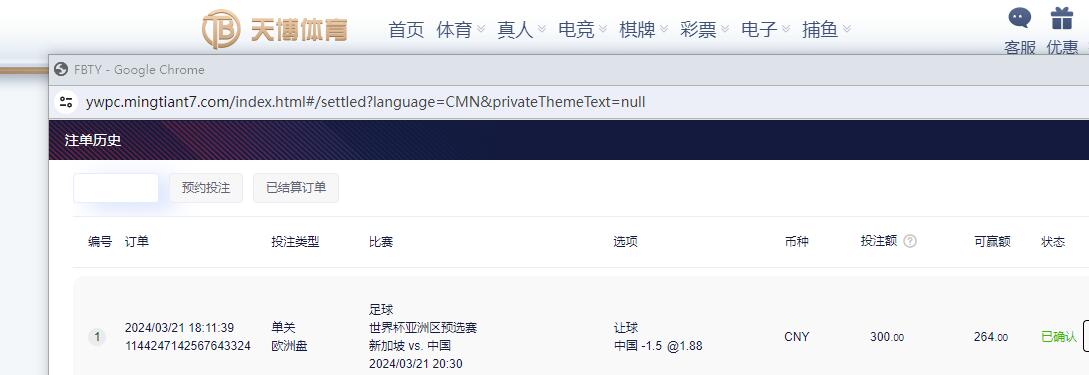Go to 首页 home page
Screen dimensions: 1089x375
[x=406, y=30]
